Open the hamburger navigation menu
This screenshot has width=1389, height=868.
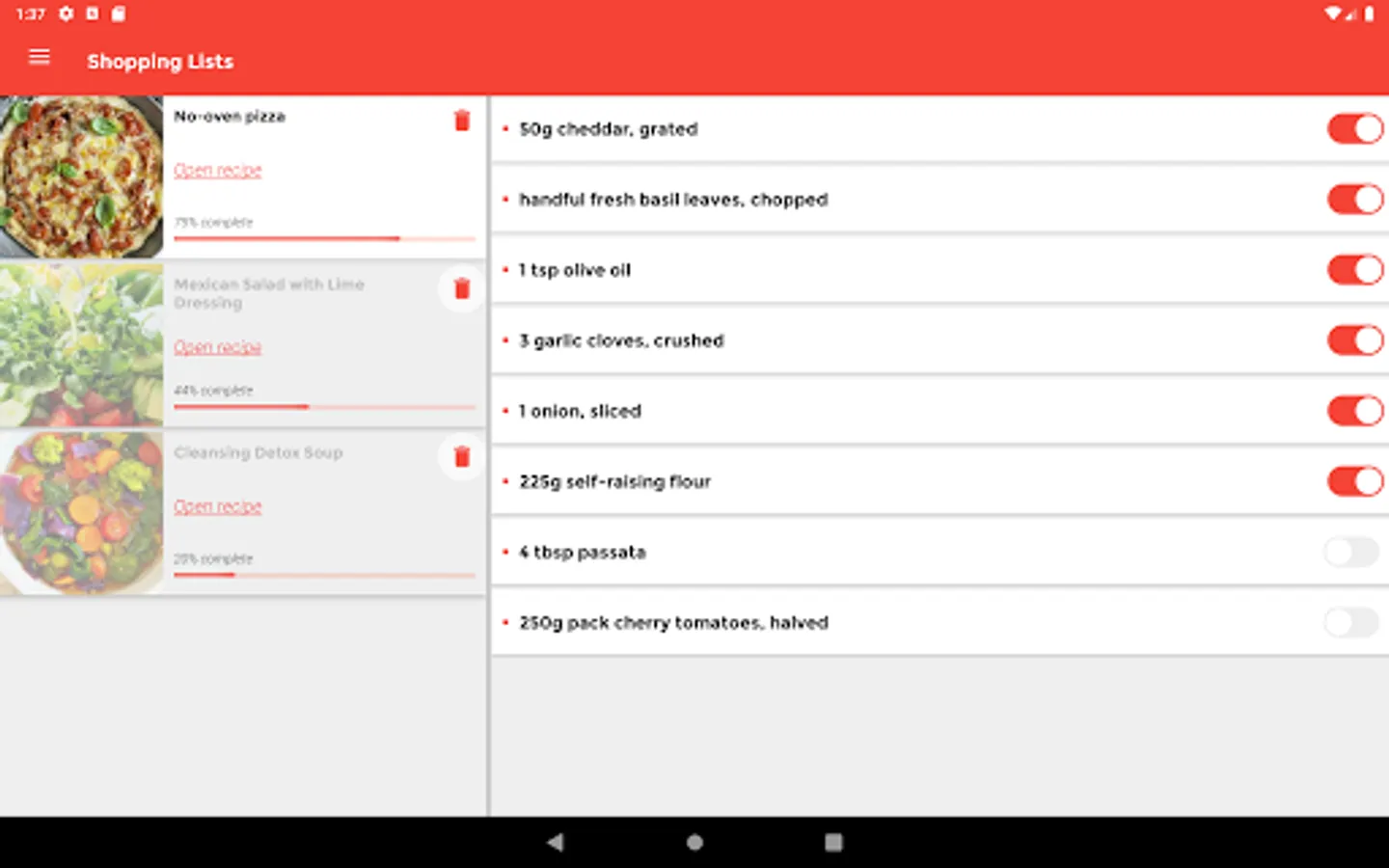click(40, 58)
